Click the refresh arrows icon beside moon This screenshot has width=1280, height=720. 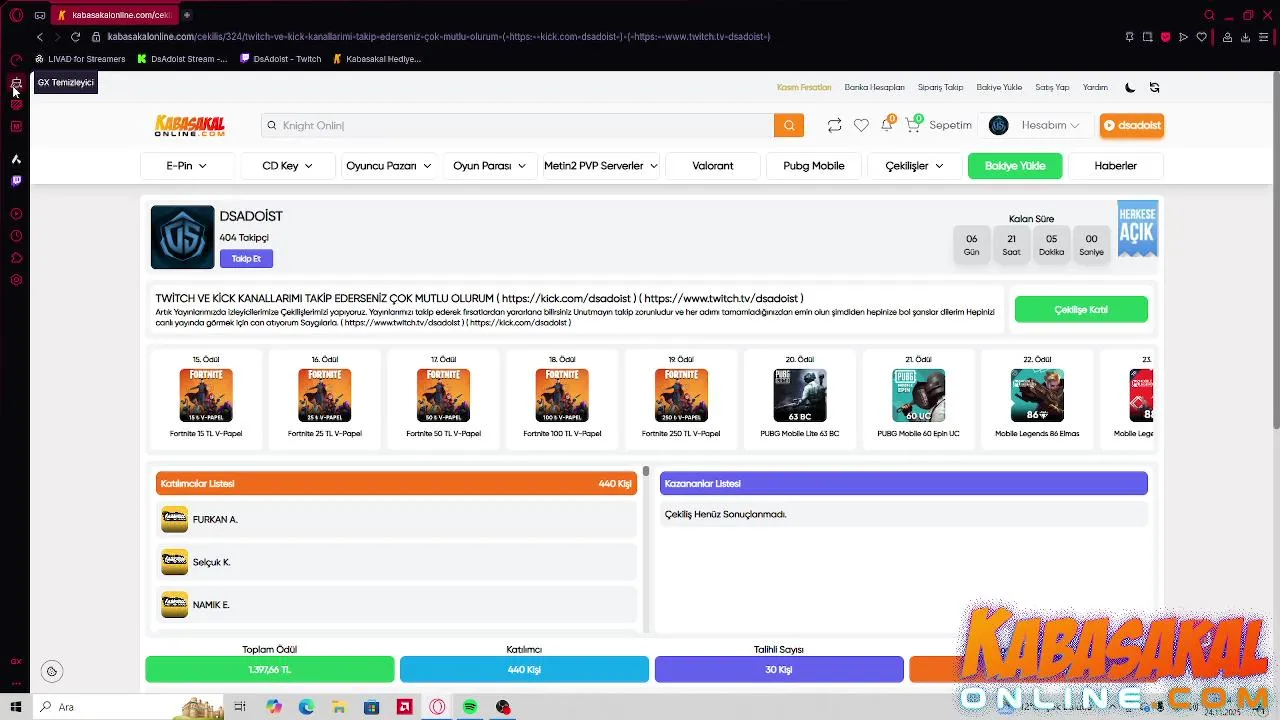click(x=1154, y=87)
